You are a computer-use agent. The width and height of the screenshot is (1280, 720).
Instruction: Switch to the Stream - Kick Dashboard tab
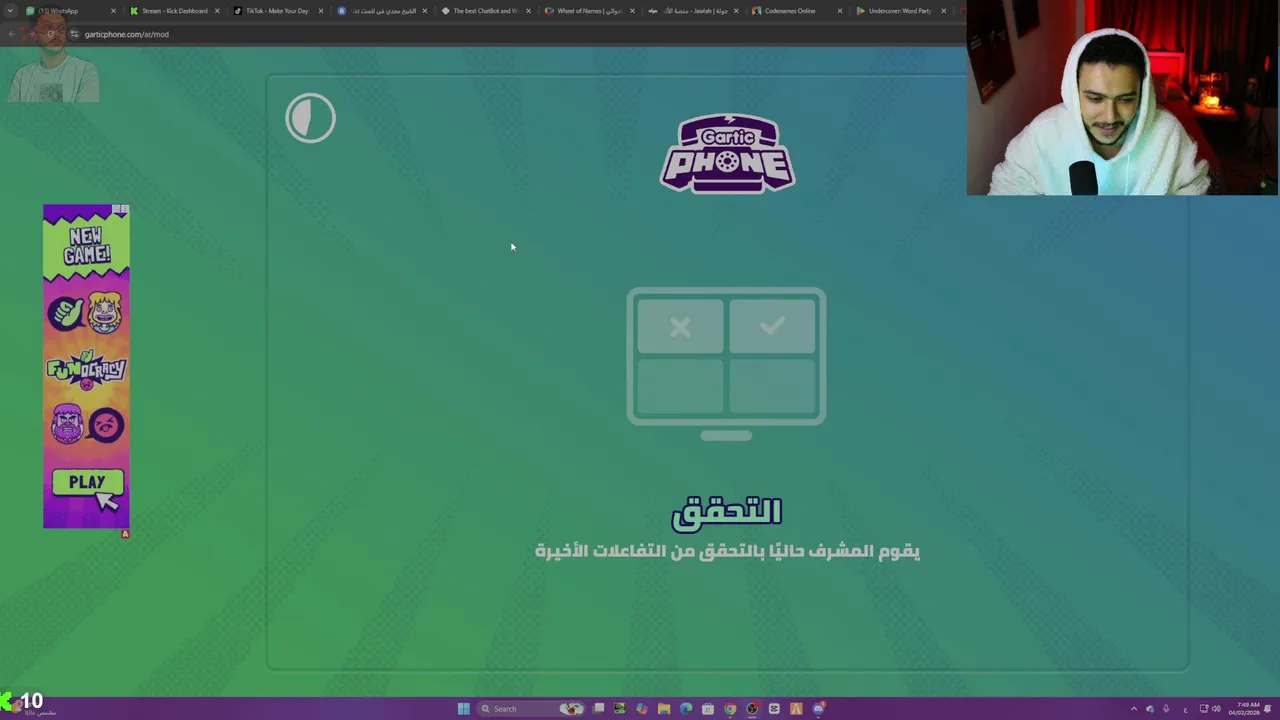coord(174,11)
